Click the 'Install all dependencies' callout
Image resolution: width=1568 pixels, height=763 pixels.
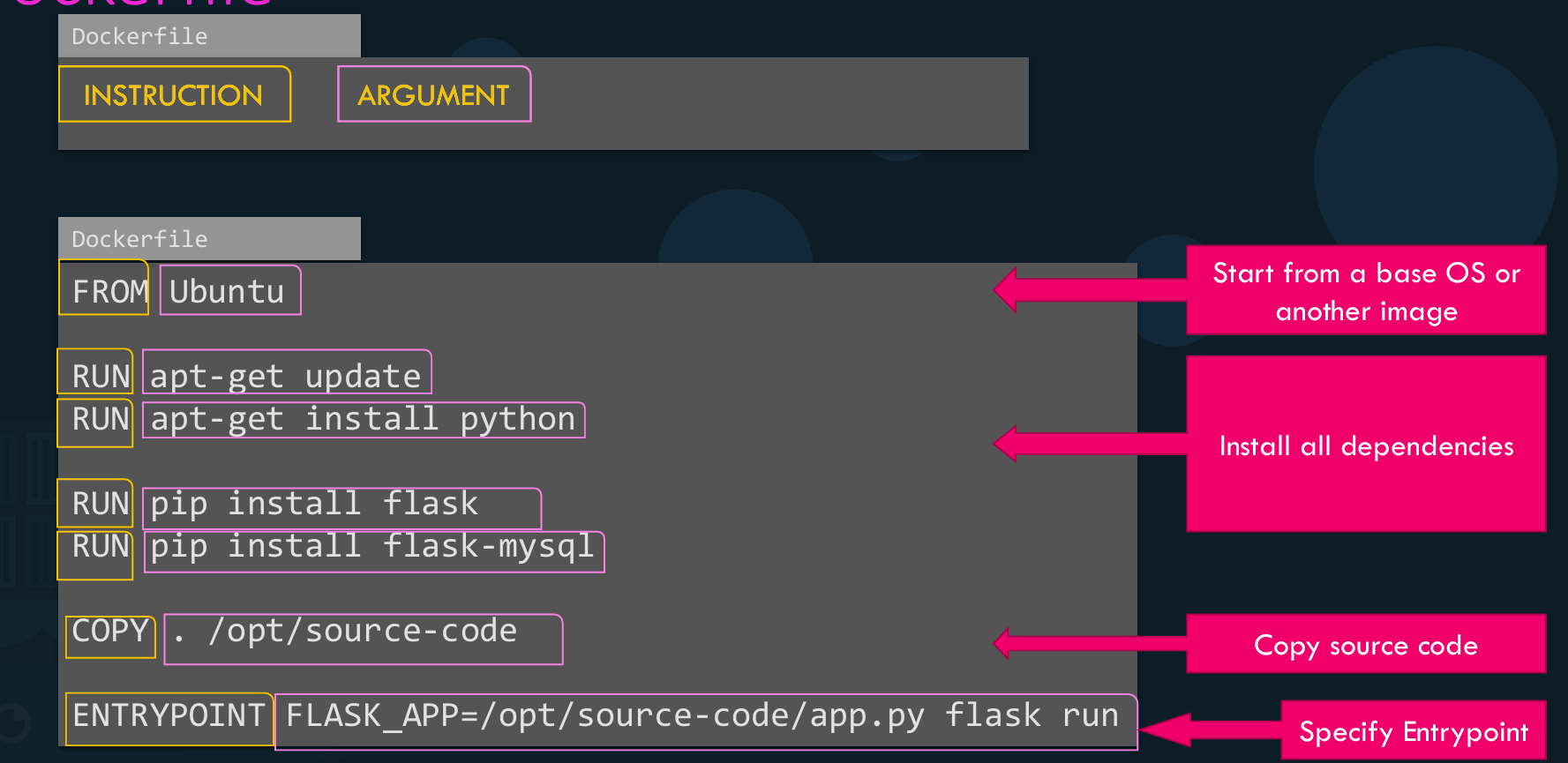click(1365, 444)
